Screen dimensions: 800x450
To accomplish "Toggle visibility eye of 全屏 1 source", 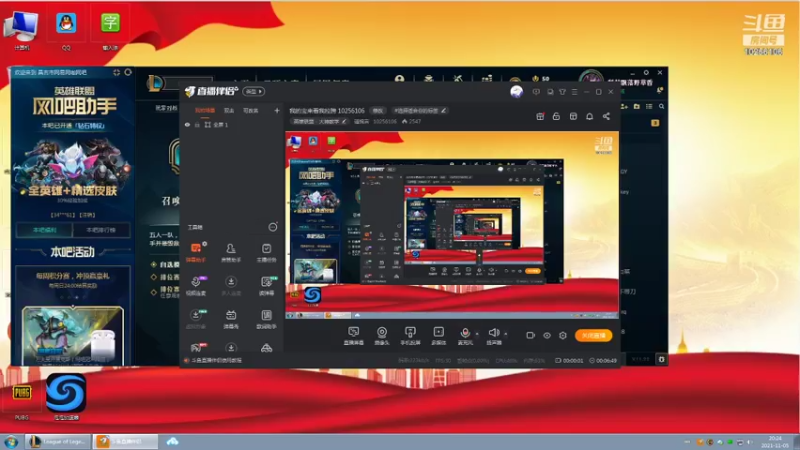I will [x=187, y=124].
